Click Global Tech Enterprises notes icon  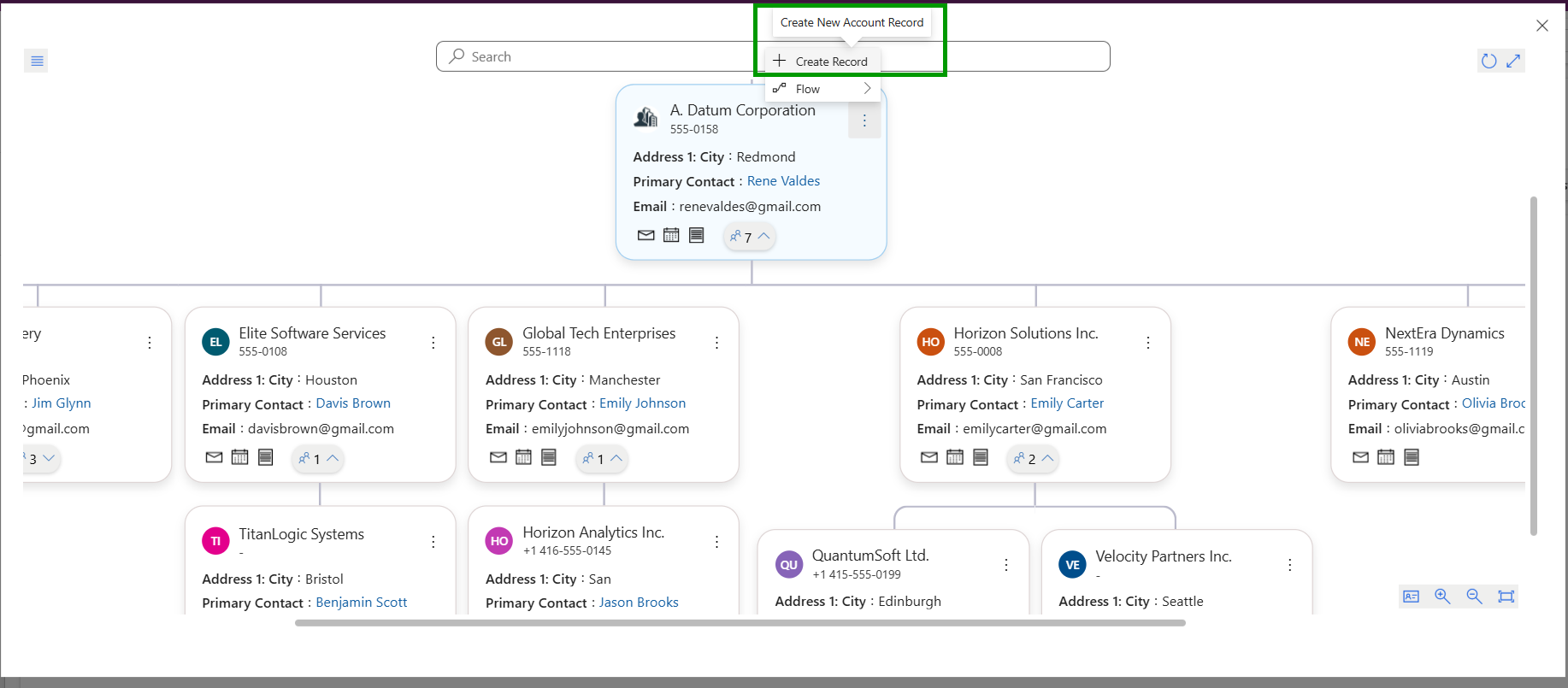549,457
